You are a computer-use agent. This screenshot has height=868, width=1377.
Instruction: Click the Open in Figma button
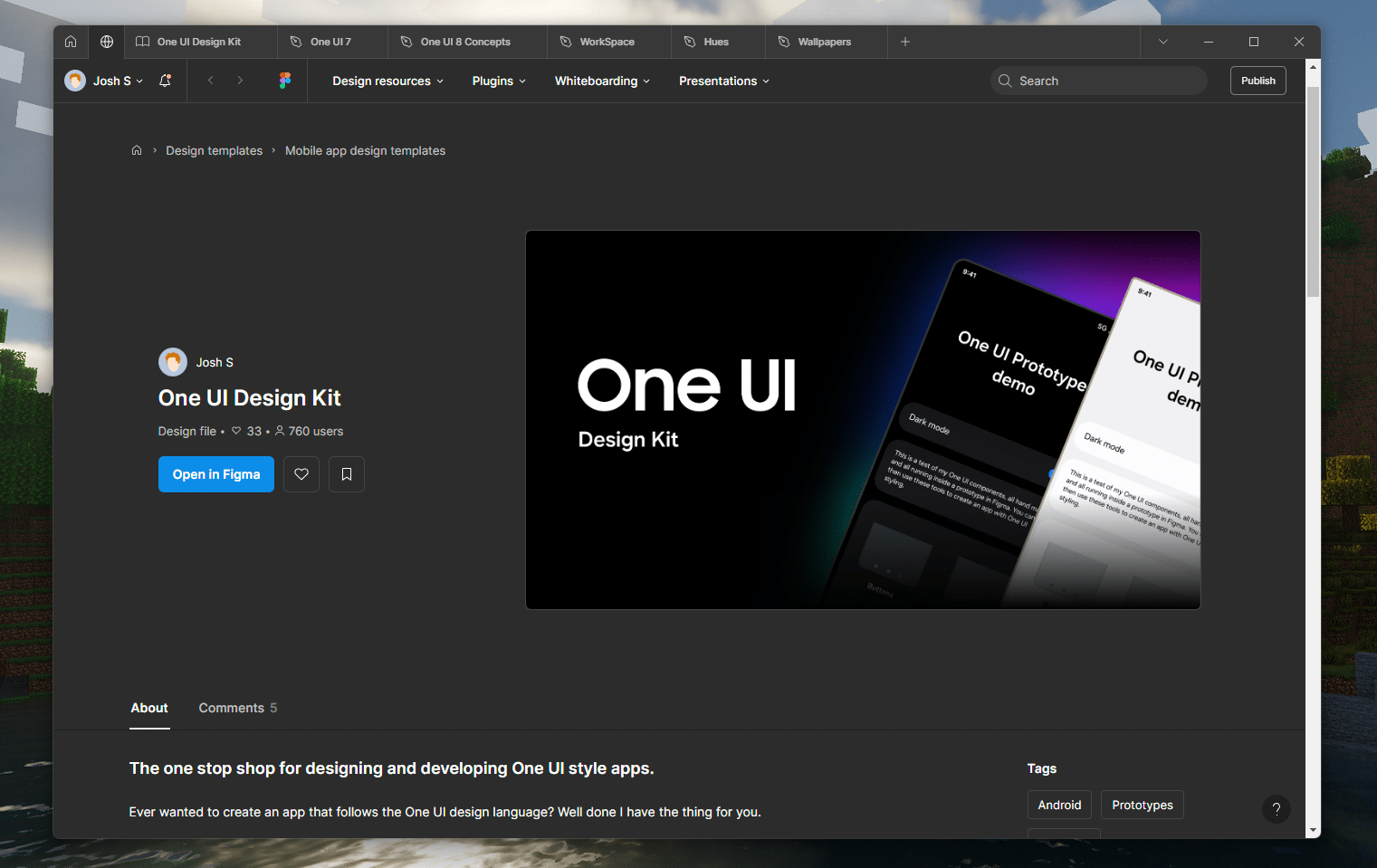pos(216,474)
